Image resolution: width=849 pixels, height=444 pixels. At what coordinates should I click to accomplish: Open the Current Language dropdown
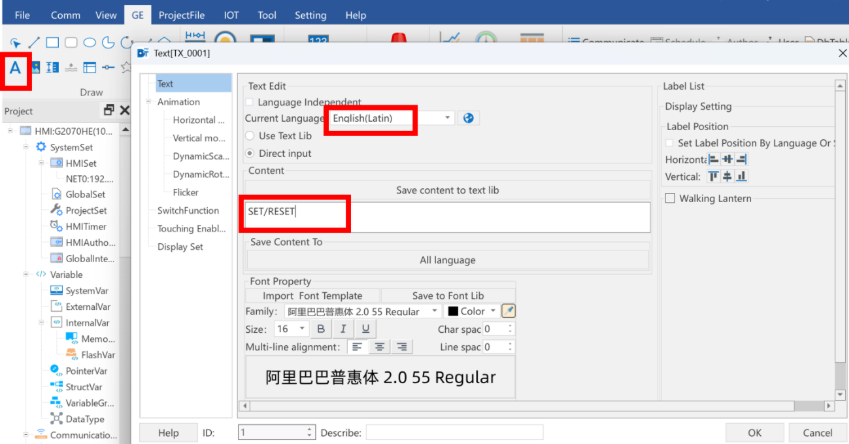(x=447, y=118)
